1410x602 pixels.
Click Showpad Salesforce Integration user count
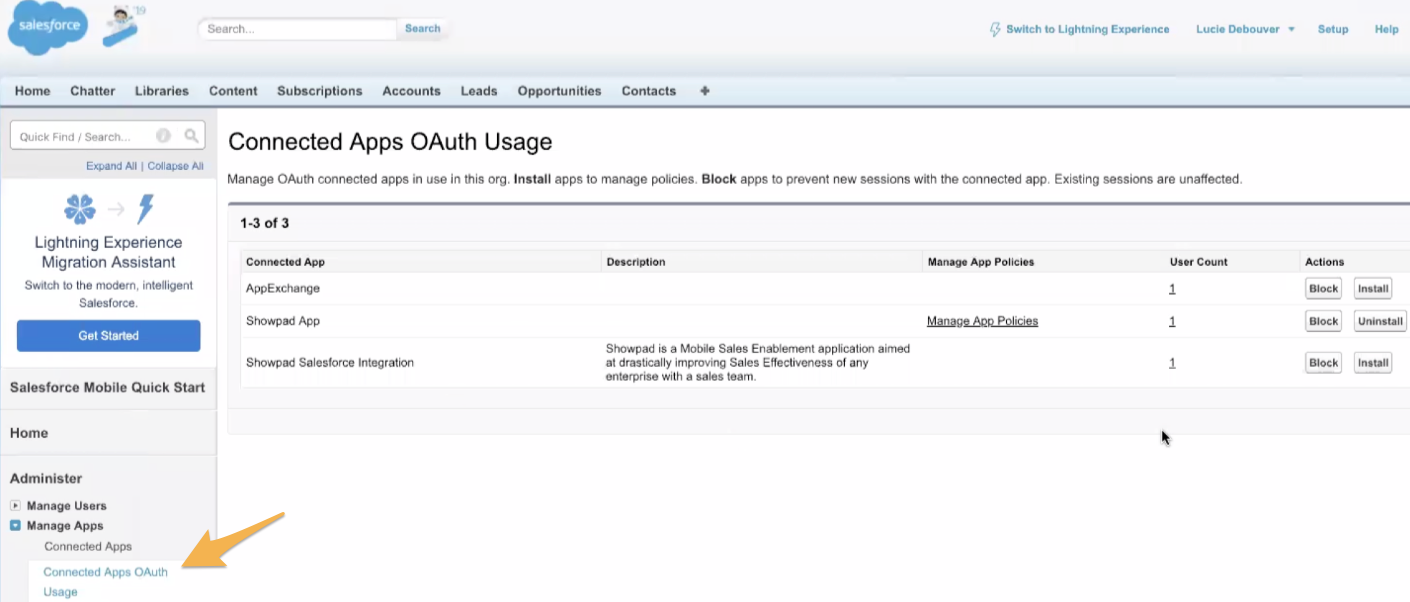(1172, 363)
